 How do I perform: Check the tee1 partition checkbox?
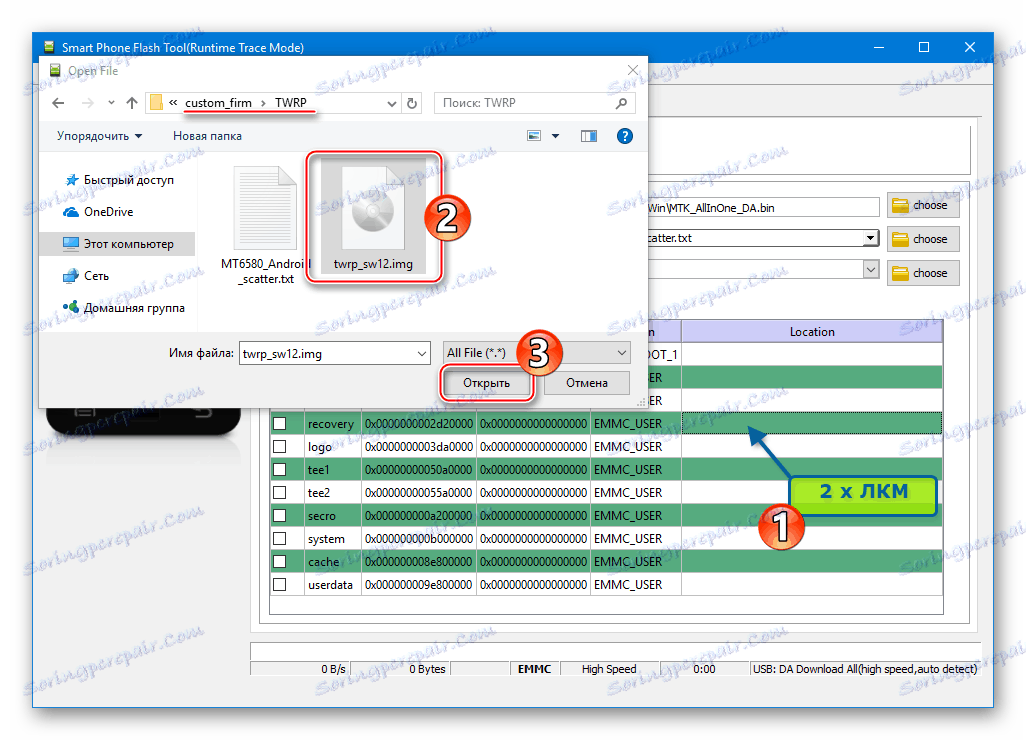tap(279, 469)
